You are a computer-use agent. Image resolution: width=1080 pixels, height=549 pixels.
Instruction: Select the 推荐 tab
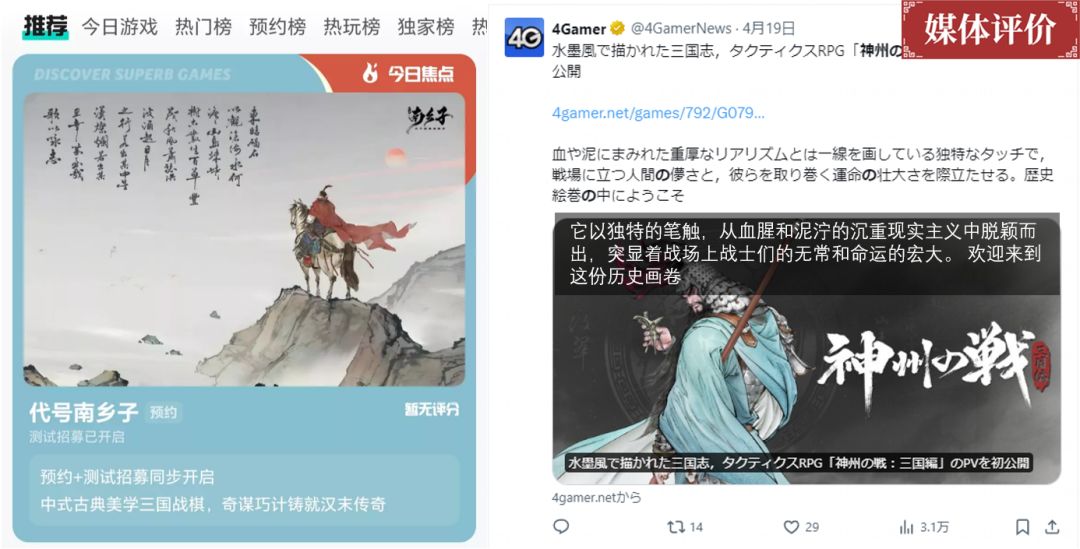pyautogui.click(x=45, y=26)
